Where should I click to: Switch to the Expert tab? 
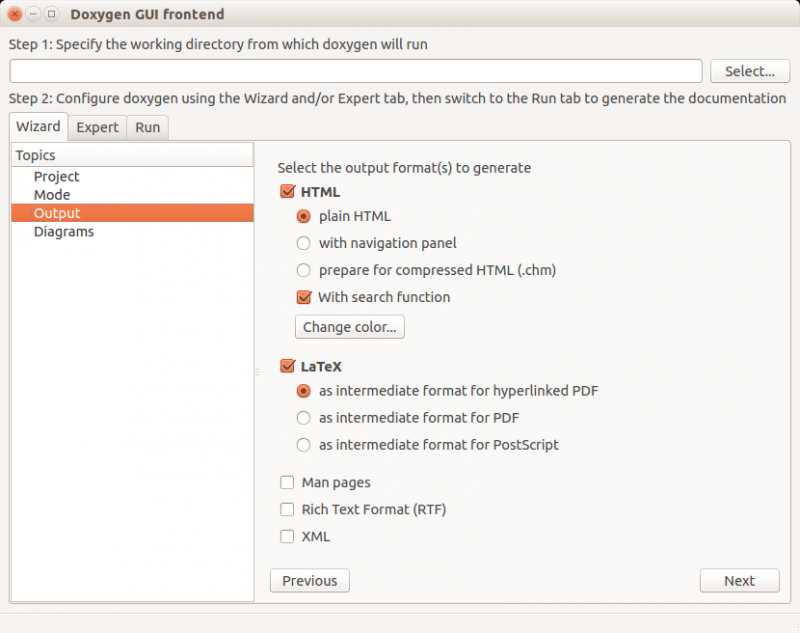[x=97, y=128]
